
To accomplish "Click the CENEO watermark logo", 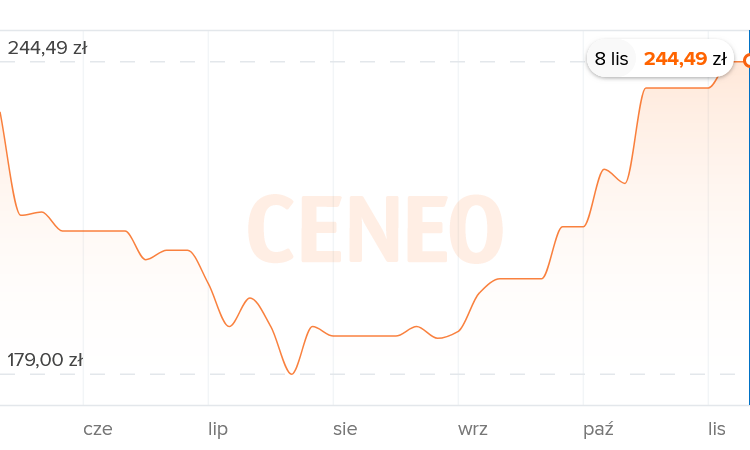I will coord(374,230).
